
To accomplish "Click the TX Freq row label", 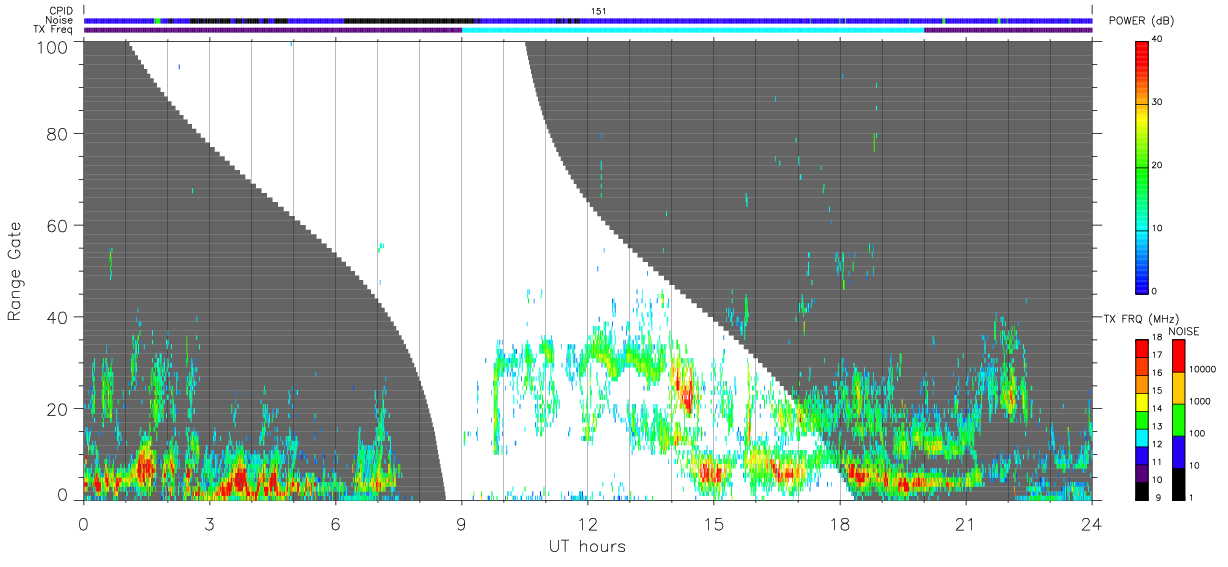I will pyautogui.click(x=55, y=30).
